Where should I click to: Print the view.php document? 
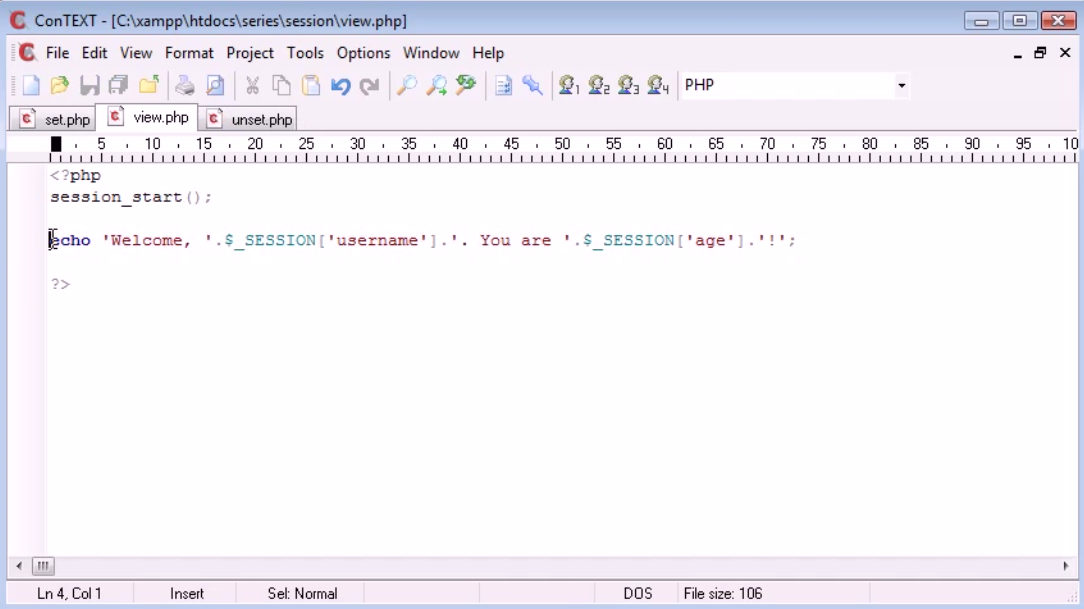(x=185, y=85)
